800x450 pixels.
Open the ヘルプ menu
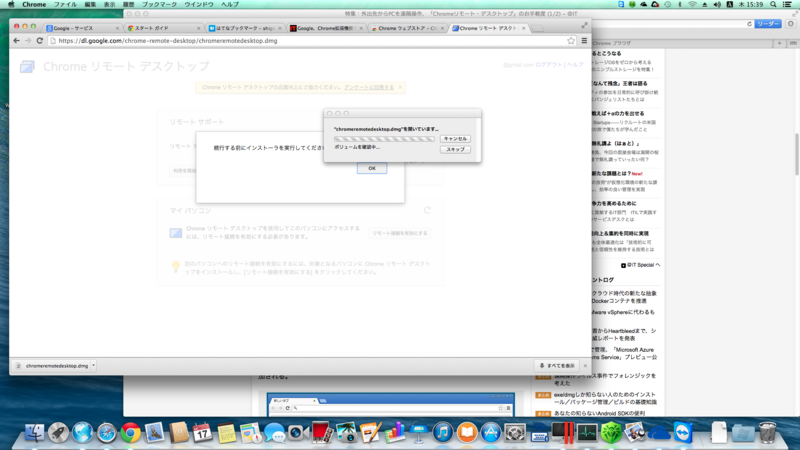230,4
